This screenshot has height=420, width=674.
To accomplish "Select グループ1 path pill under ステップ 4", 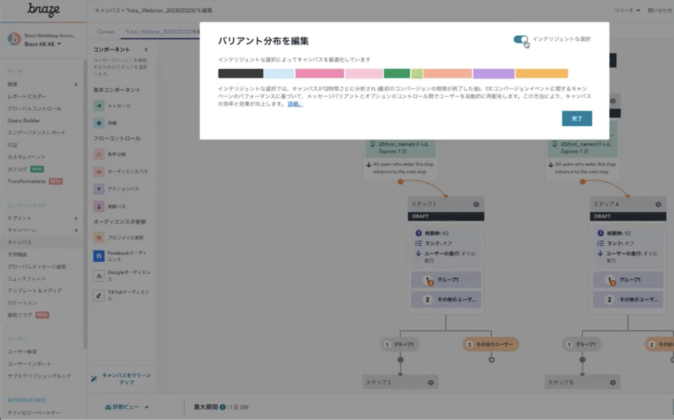I will click(x=582, y=344).
